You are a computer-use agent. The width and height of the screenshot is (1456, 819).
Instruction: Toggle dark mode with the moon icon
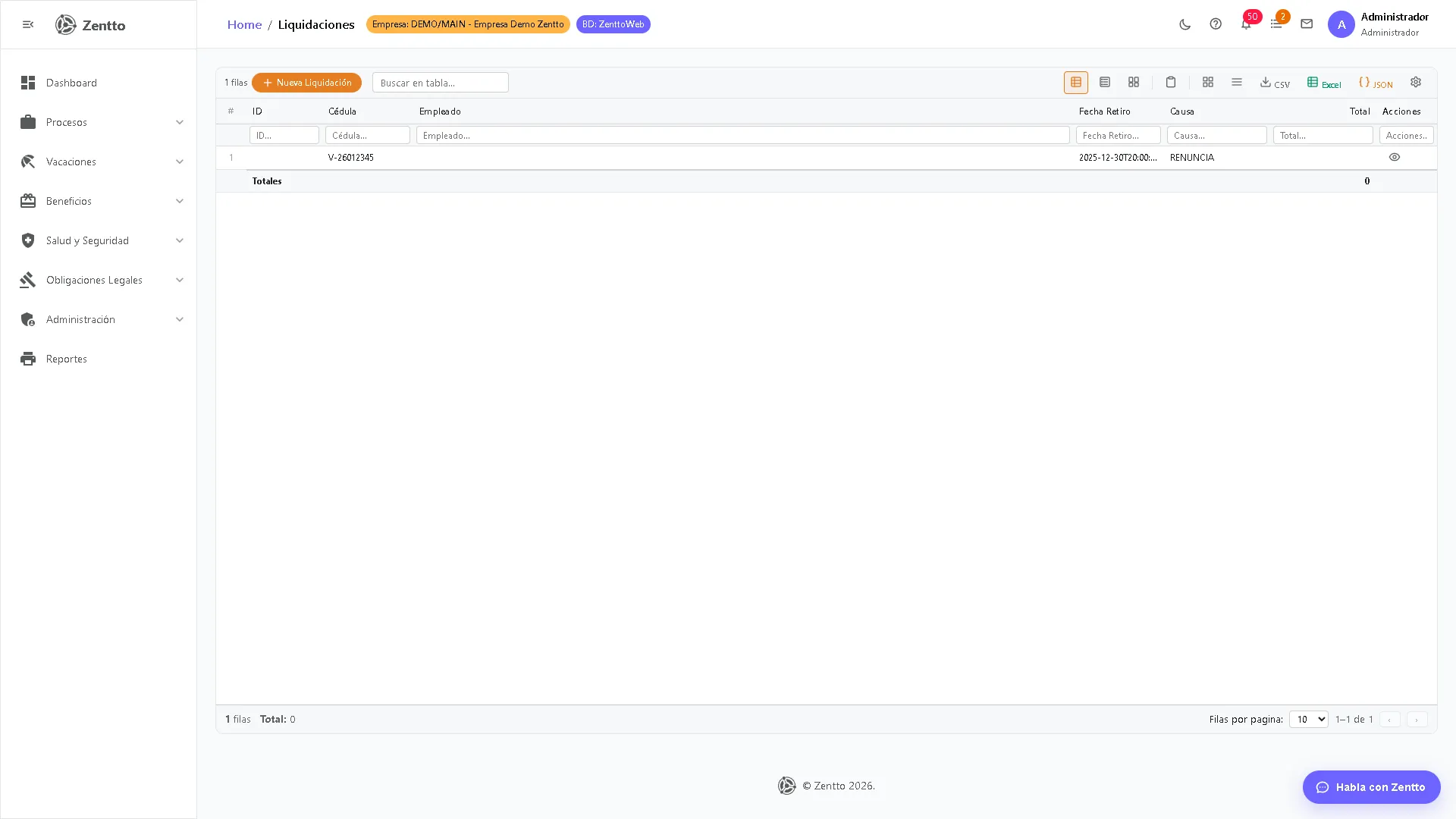click(x=1185, y=24)
